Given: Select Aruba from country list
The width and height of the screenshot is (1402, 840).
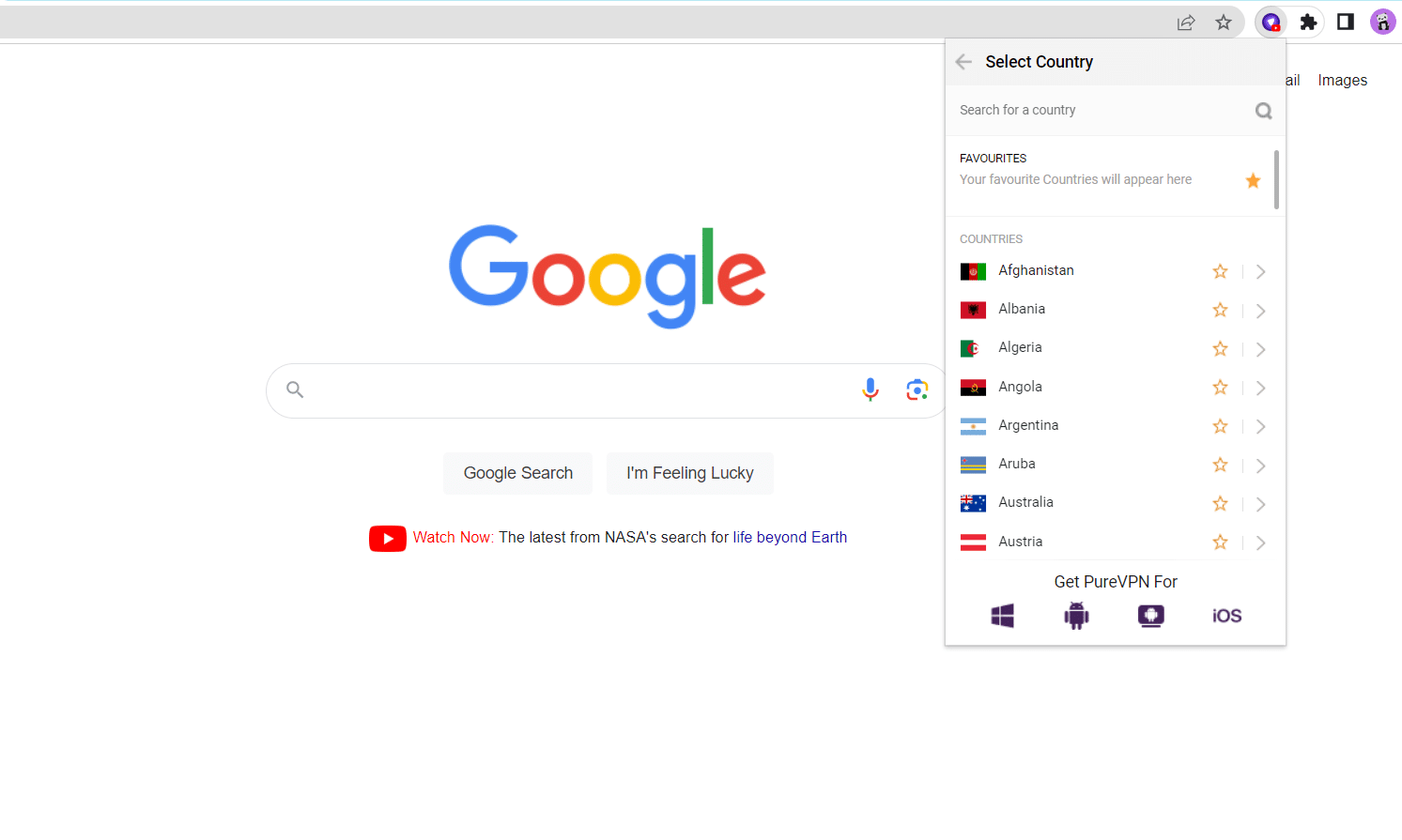Looking at the screenshot, I should (1017, 464).
